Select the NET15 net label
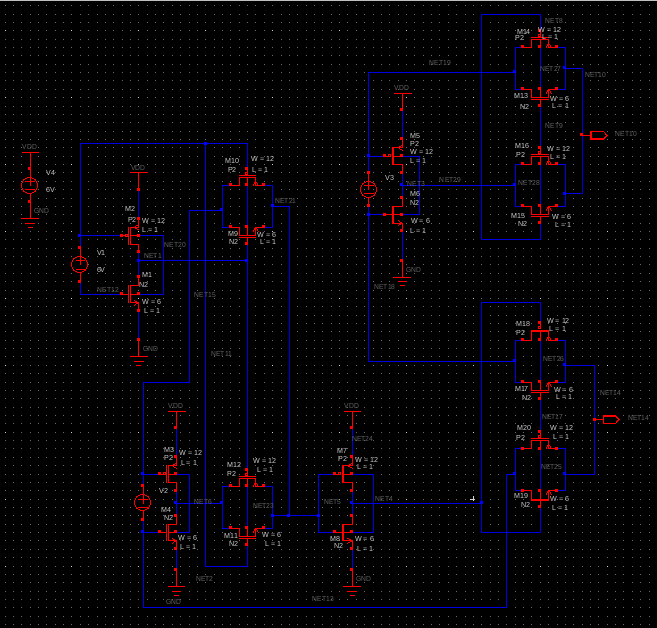This screenshot has height=628, width=657. pos(204,295)
